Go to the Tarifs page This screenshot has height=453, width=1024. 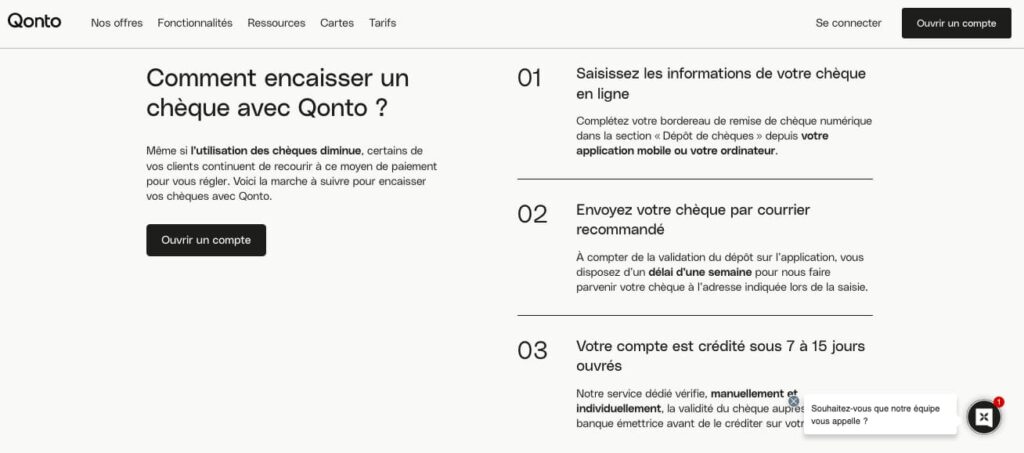point(382,23)
